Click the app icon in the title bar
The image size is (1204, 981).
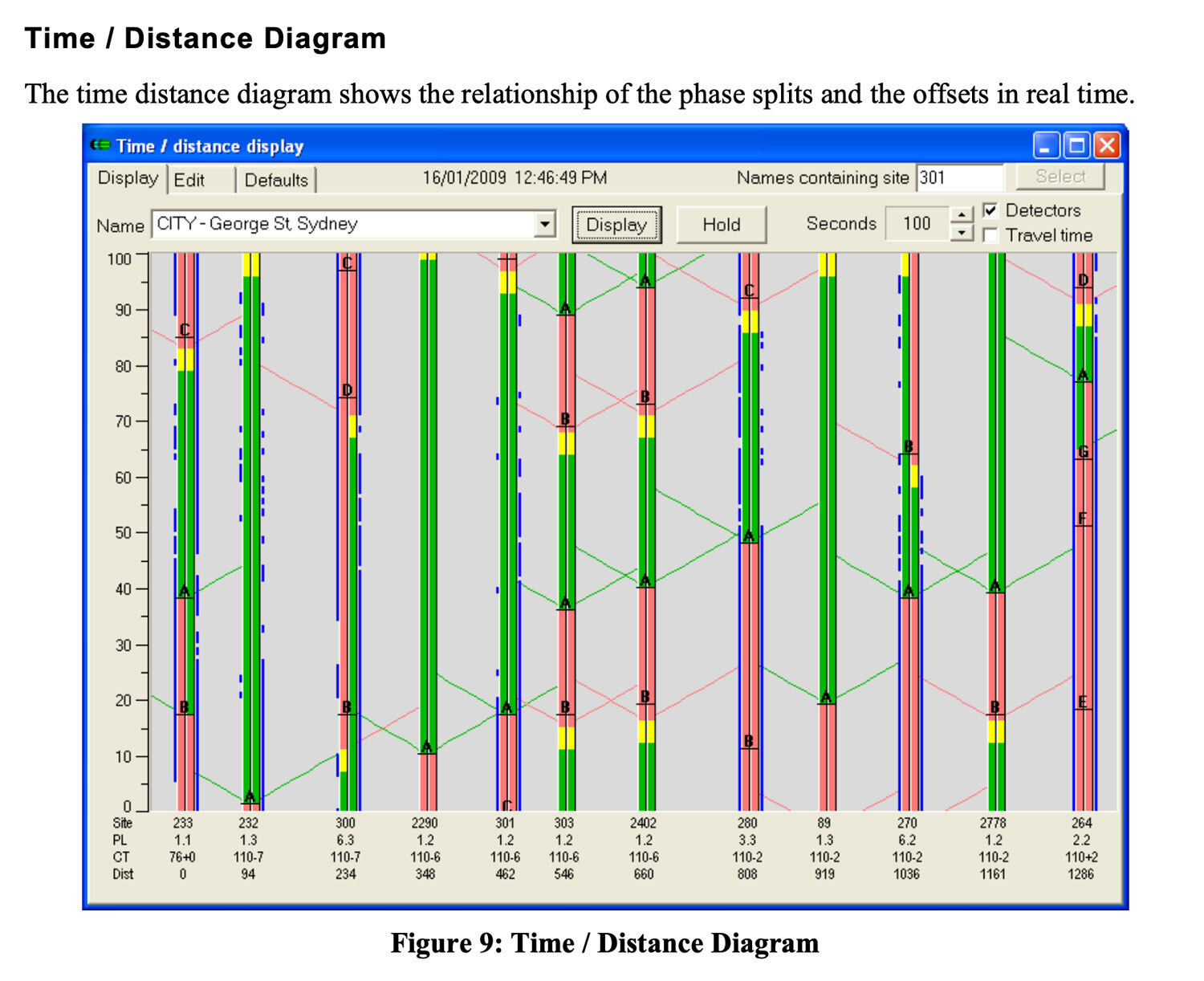click(100, 145)
